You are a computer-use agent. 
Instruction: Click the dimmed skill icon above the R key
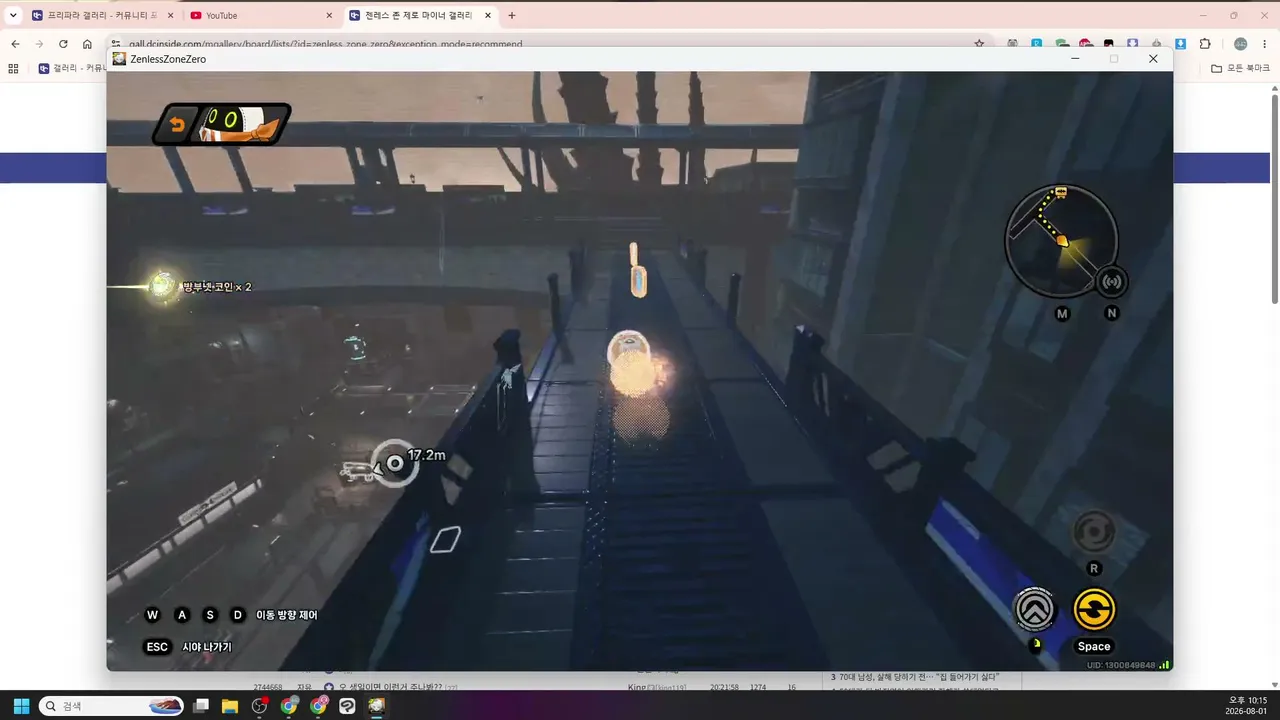1093,531
